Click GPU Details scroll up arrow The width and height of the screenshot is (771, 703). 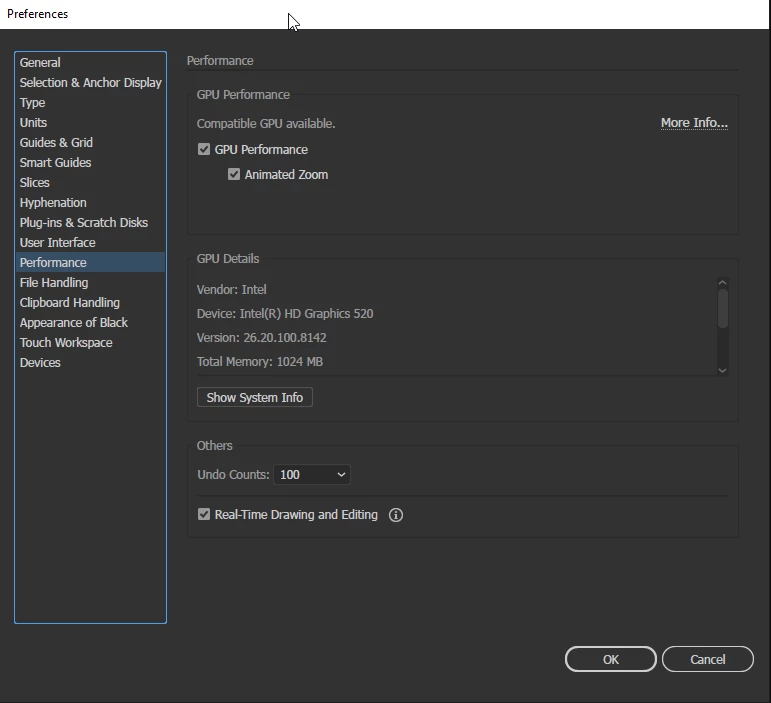coord(722,283)
